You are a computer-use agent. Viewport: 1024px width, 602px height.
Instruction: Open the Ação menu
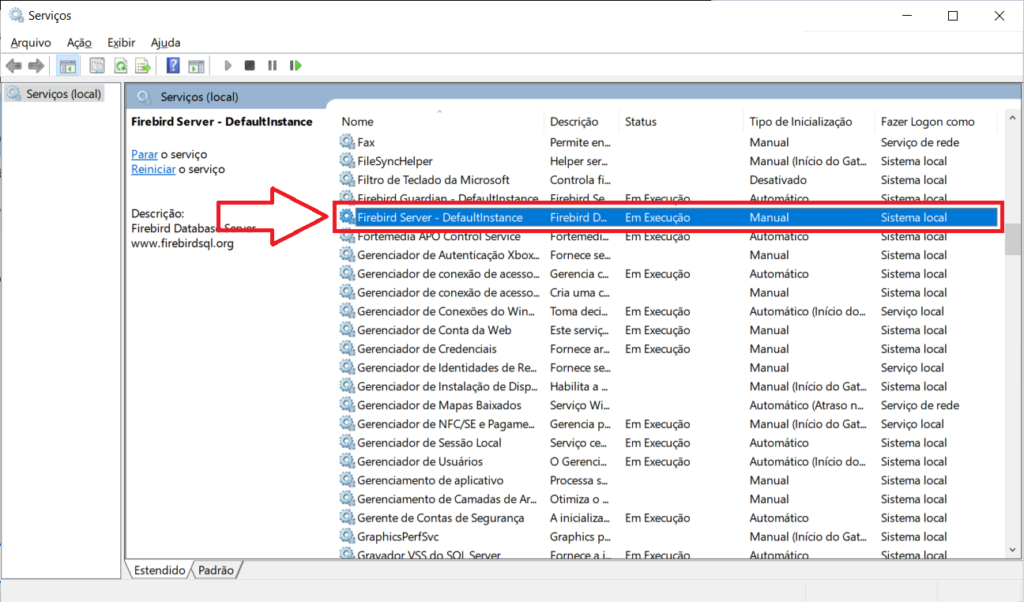tap(79, 42)
